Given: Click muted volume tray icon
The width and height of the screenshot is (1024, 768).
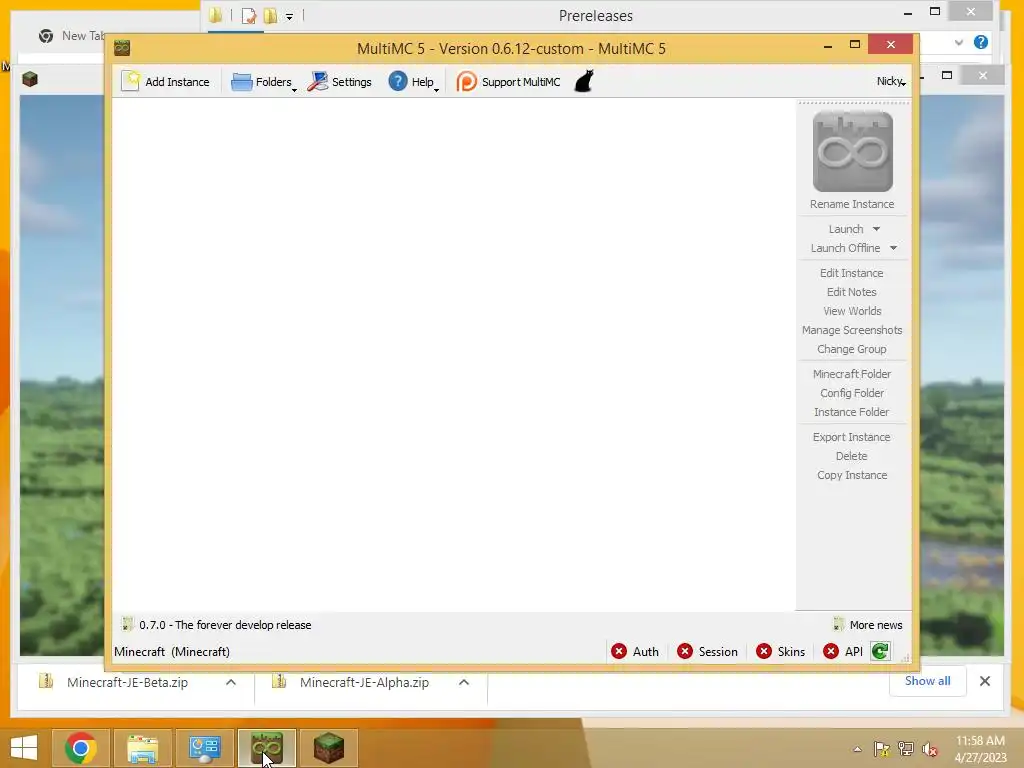Looking at the screenshot, I should coord(930,749).
